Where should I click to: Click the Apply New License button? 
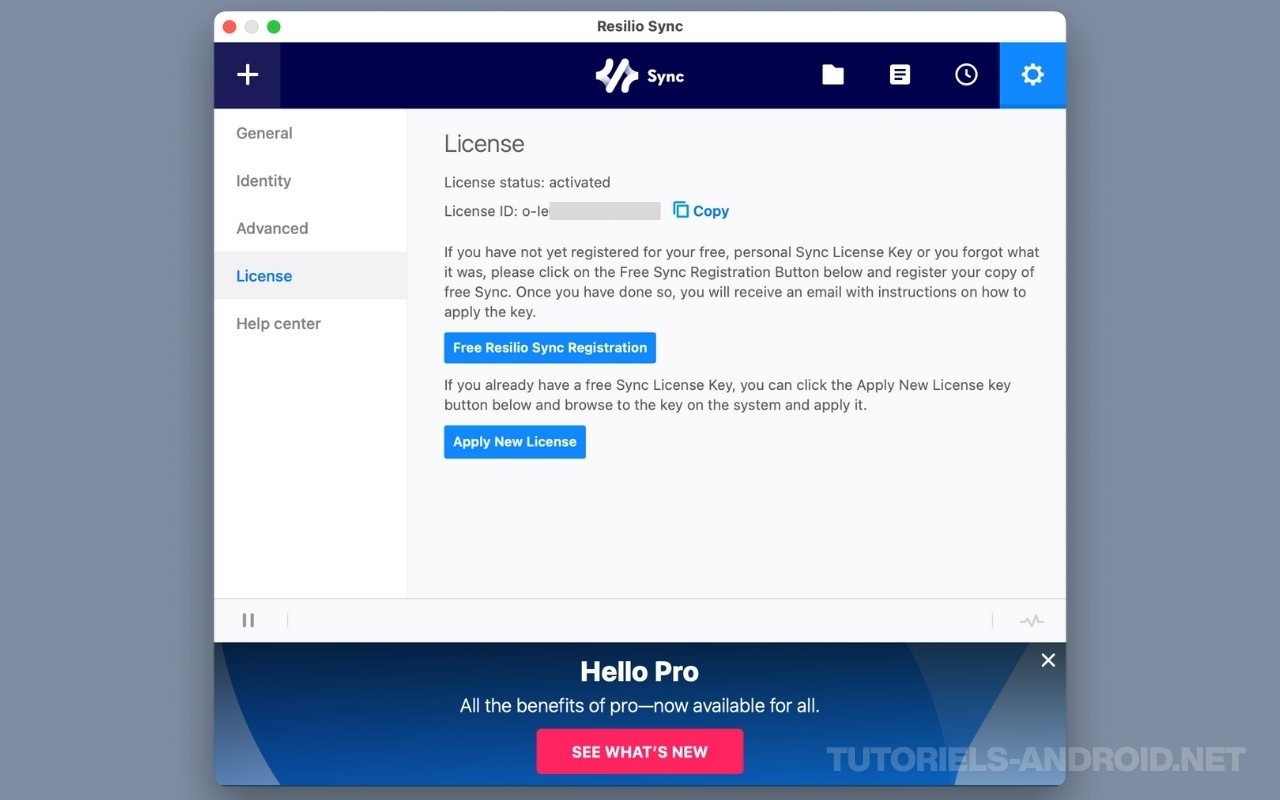[515, 442]
